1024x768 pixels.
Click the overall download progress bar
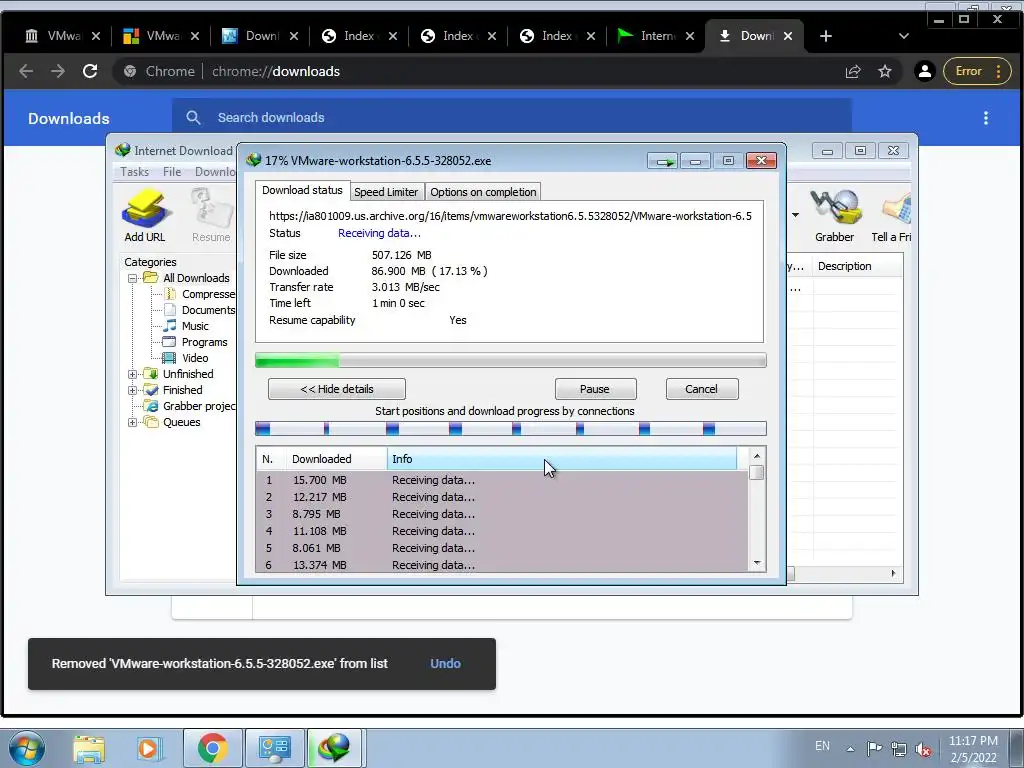coord(511,360)
